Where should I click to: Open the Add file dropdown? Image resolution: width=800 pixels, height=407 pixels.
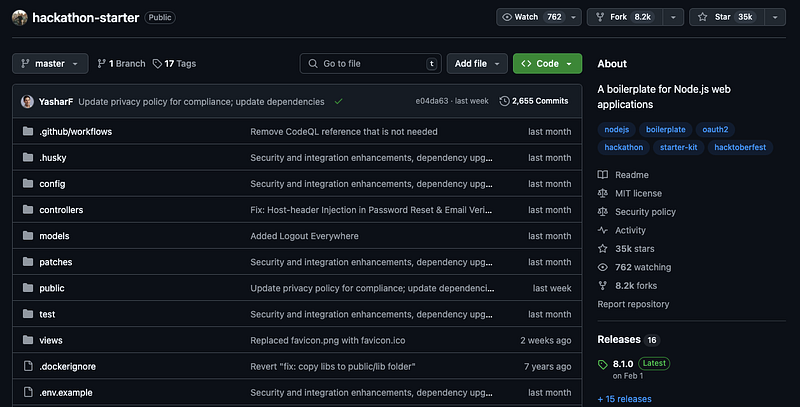[x=477, y=64]
